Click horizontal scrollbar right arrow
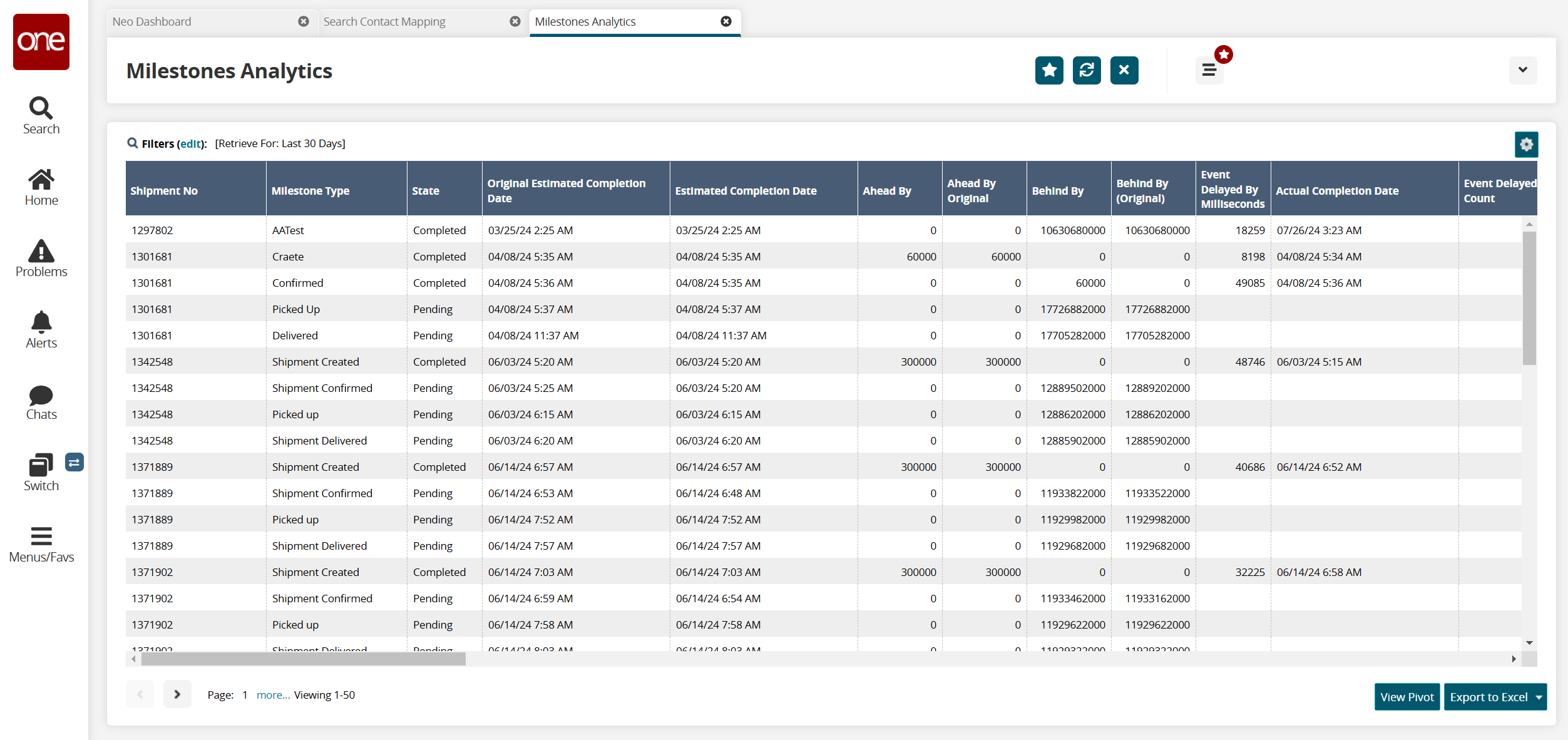 click(x=1514, y=659)
